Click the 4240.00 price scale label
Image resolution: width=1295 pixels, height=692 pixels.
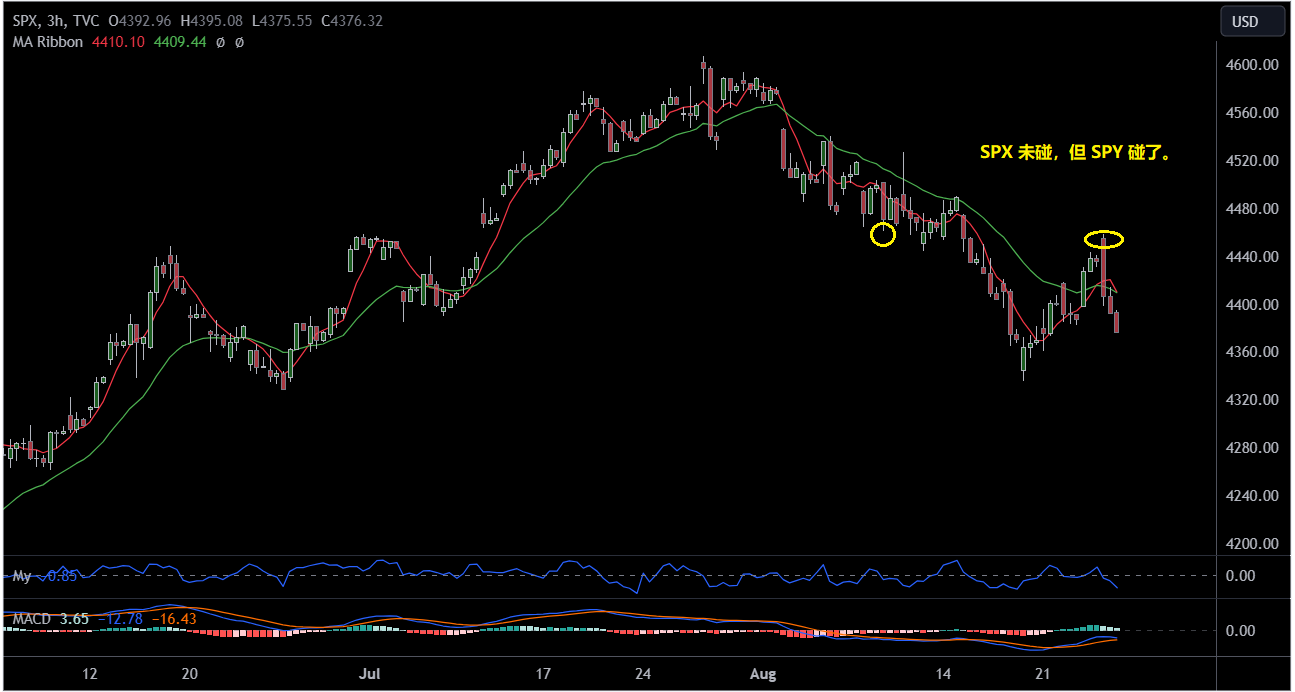pyautogui.click(x=1251, y=496)
